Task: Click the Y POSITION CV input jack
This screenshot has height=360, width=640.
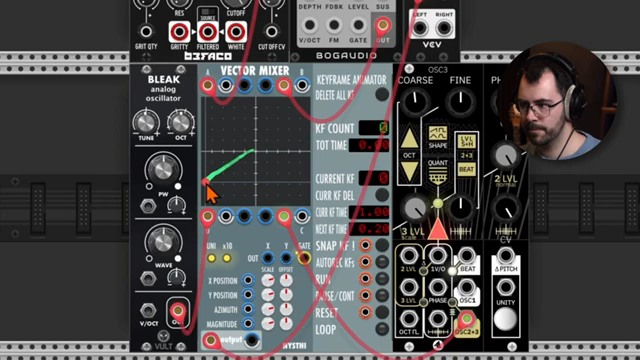Action: tap(248, 295)
